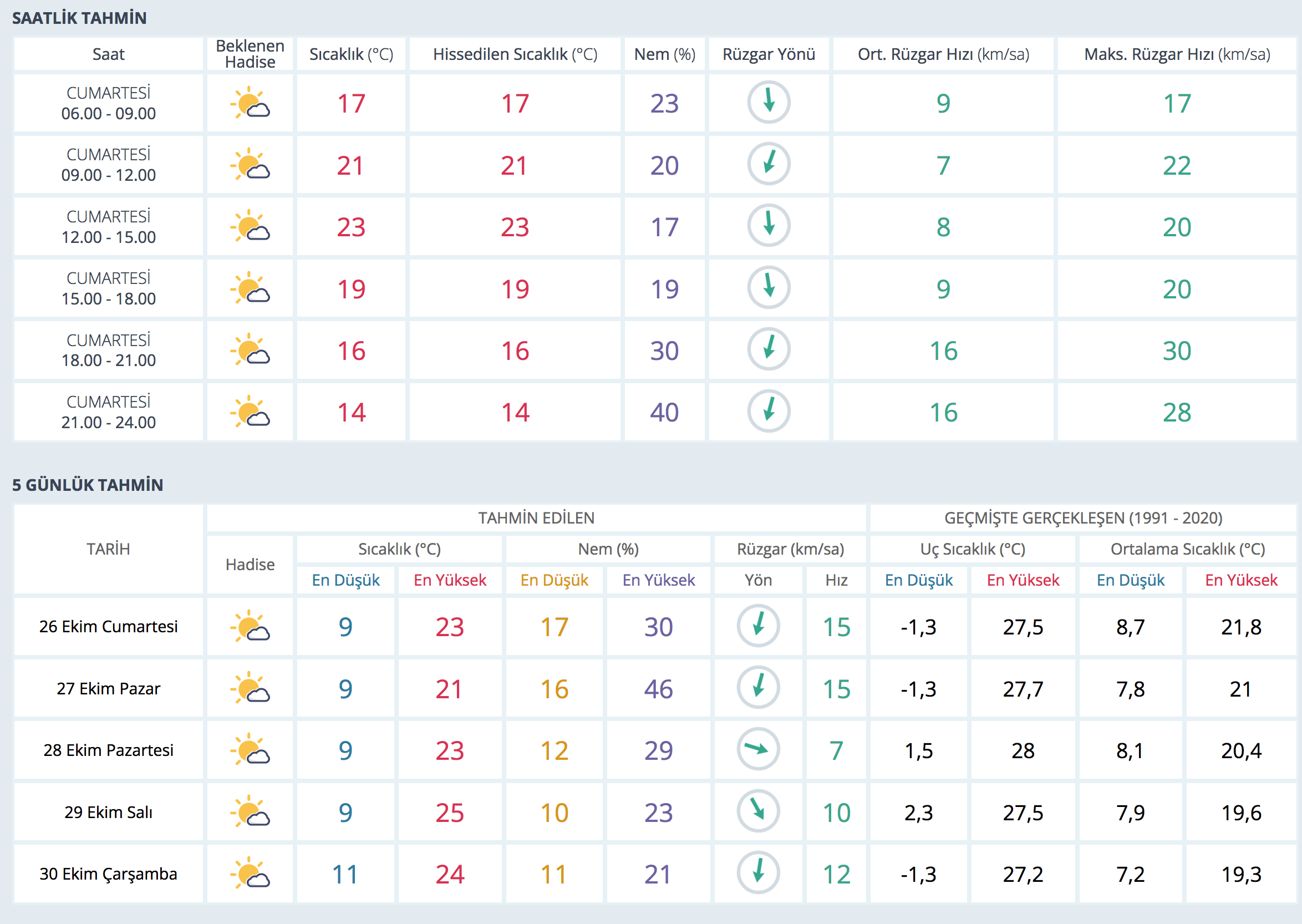
Task: Click wind arrow icon for 27 Ekim Pazar
Action: tap(757, 687)
